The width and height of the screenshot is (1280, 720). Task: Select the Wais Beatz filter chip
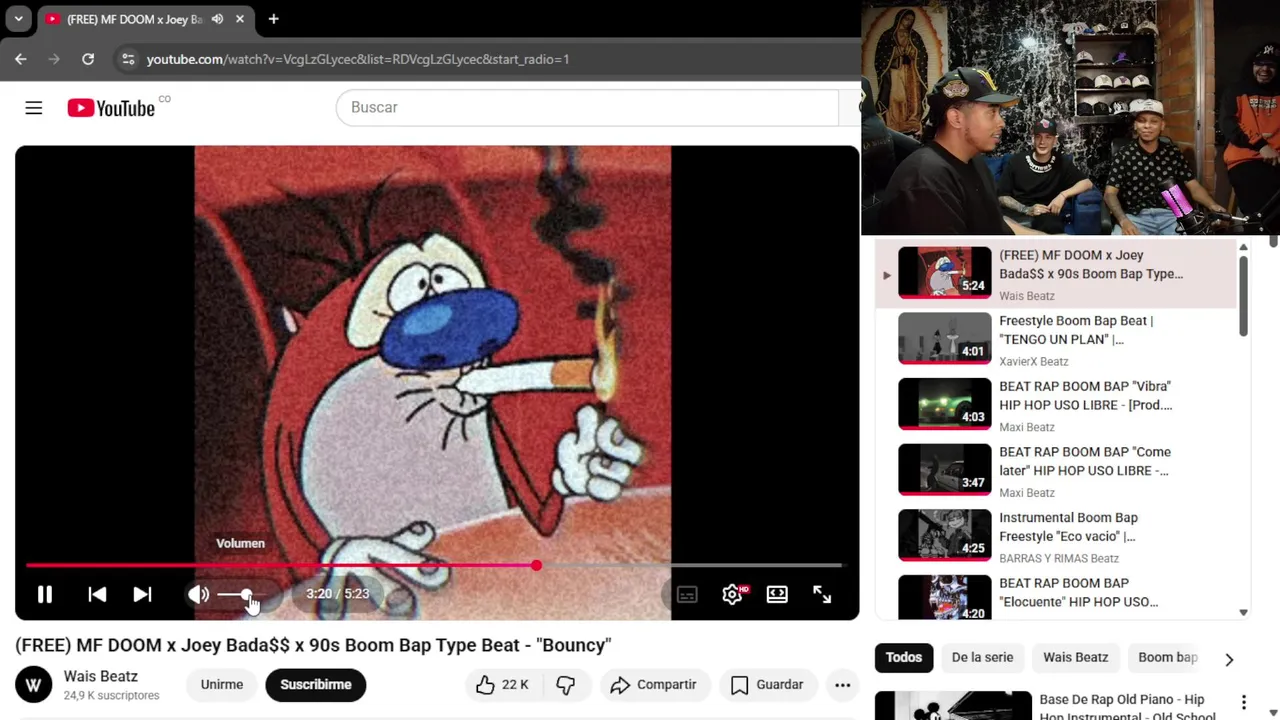click(1076, 657)
